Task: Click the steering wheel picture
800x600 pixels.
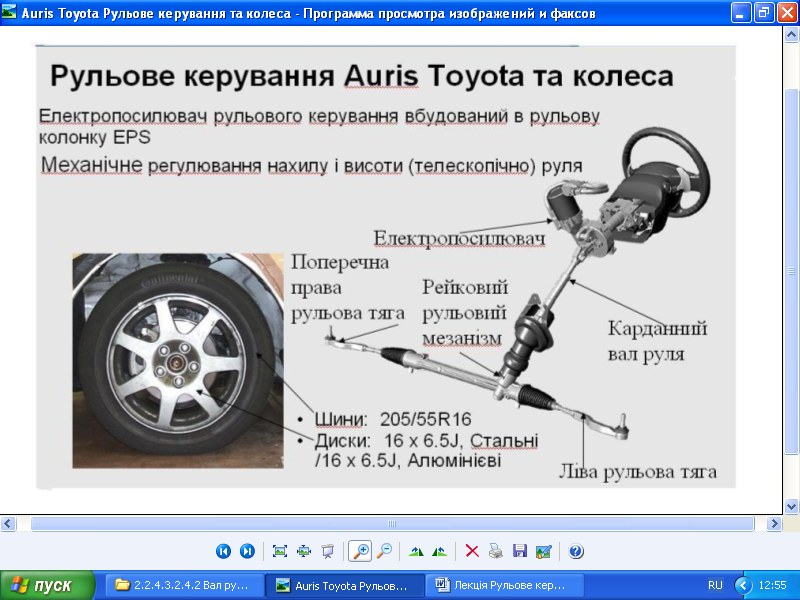Action: pyautogui.click(x=666, y=173)
